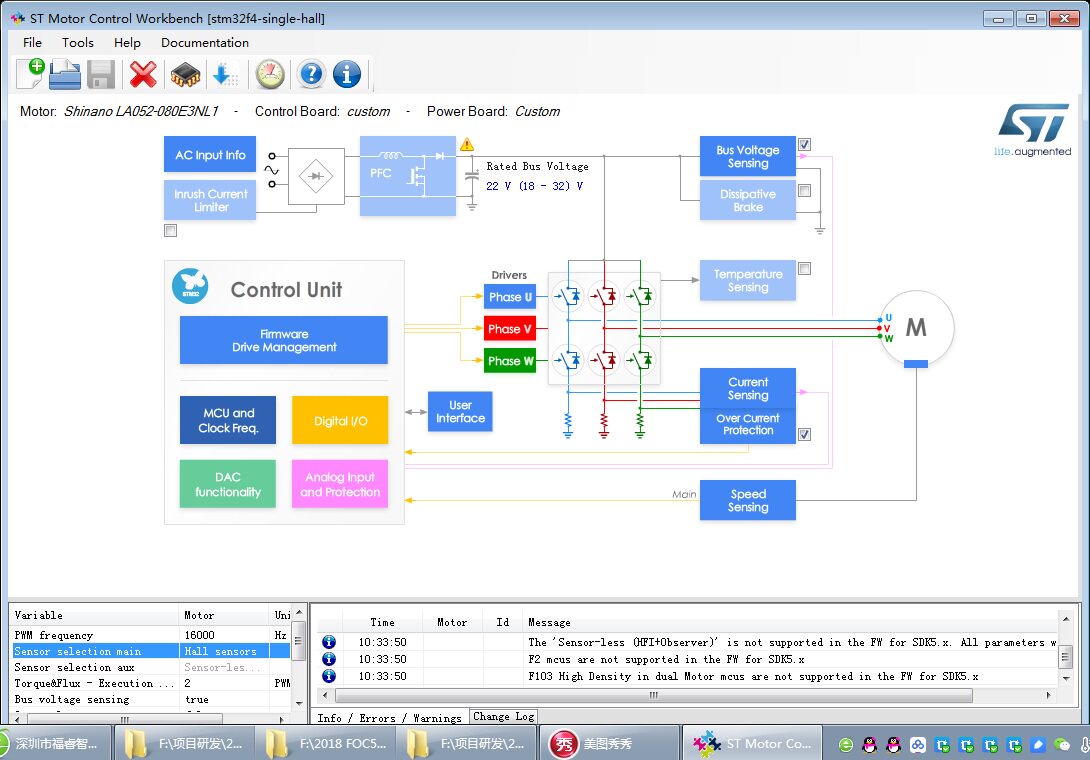
Task: Click the blue download arrow icon
Action: pyautogui.click(x=225, y=74)
